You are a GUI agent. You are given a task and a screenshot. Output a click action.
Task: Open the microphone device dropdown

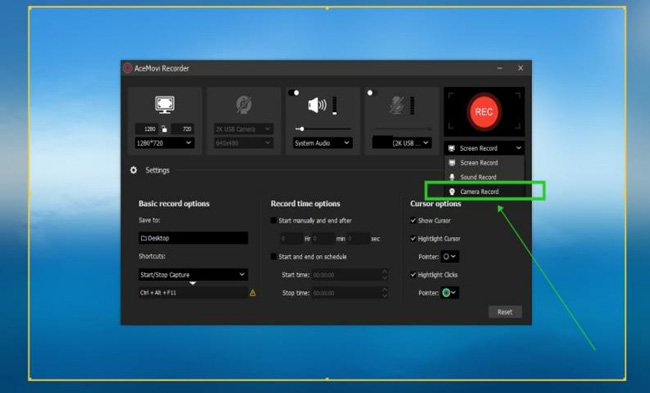tap(402, 143)
